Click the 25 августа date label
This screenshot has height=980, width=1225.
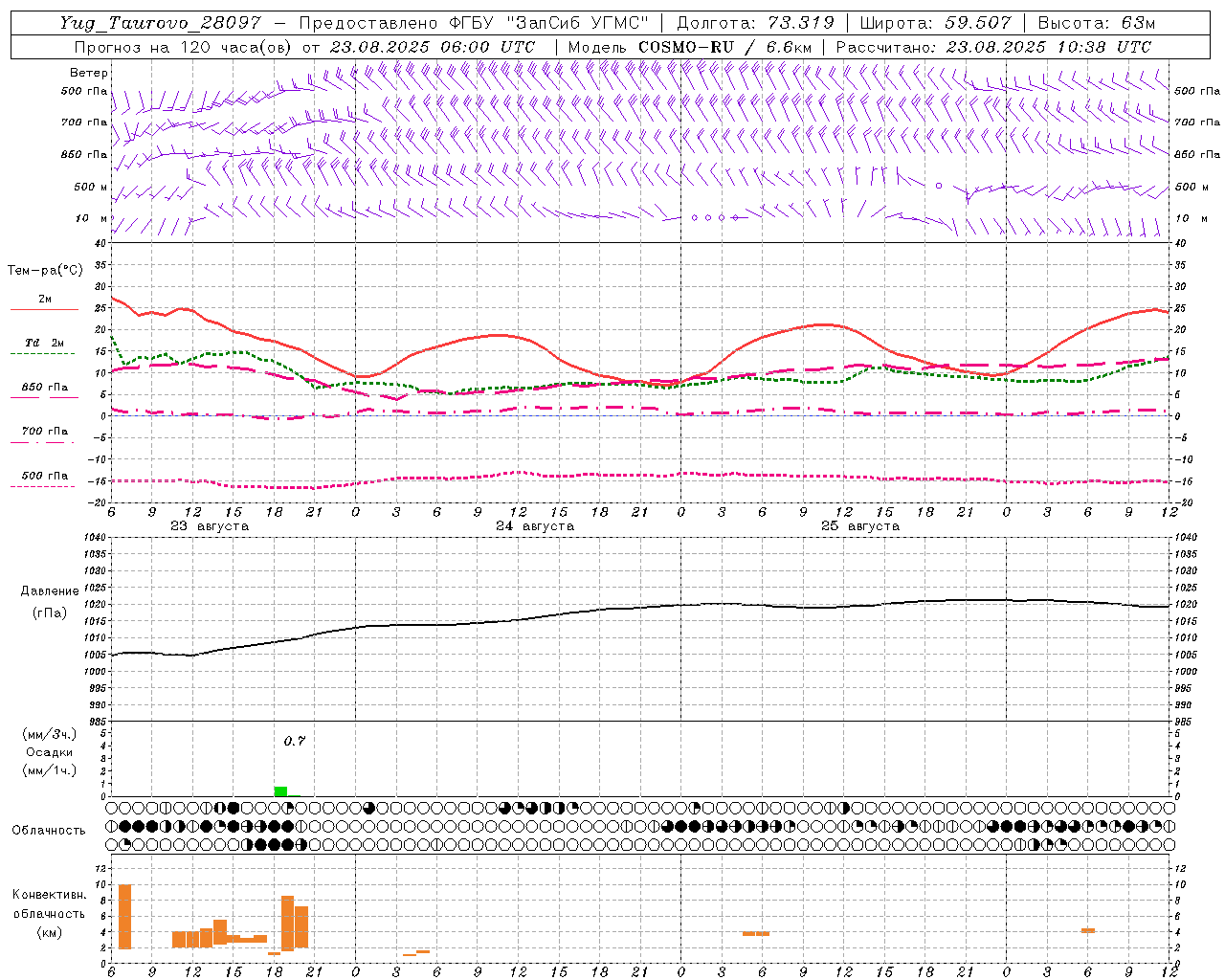click(859, 526)
